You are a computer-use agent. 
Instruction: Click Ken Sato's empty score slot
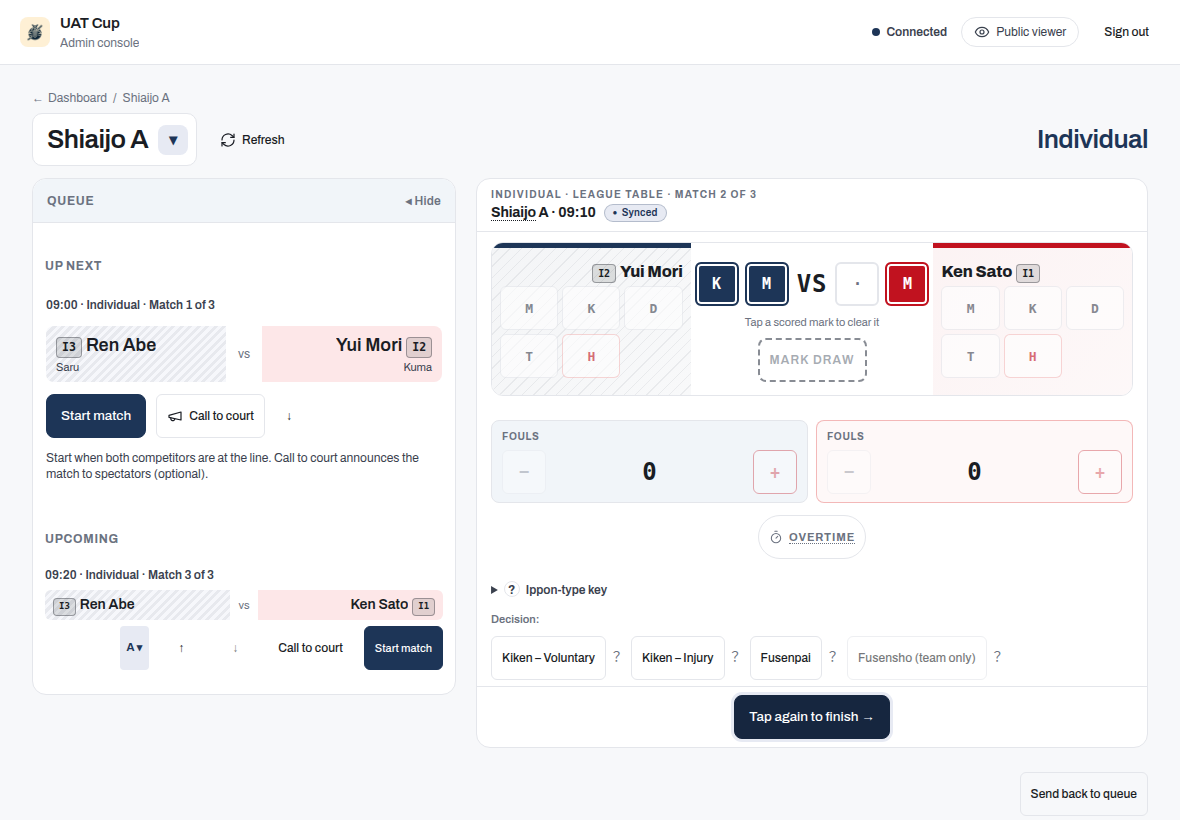(x=857, y=284)
